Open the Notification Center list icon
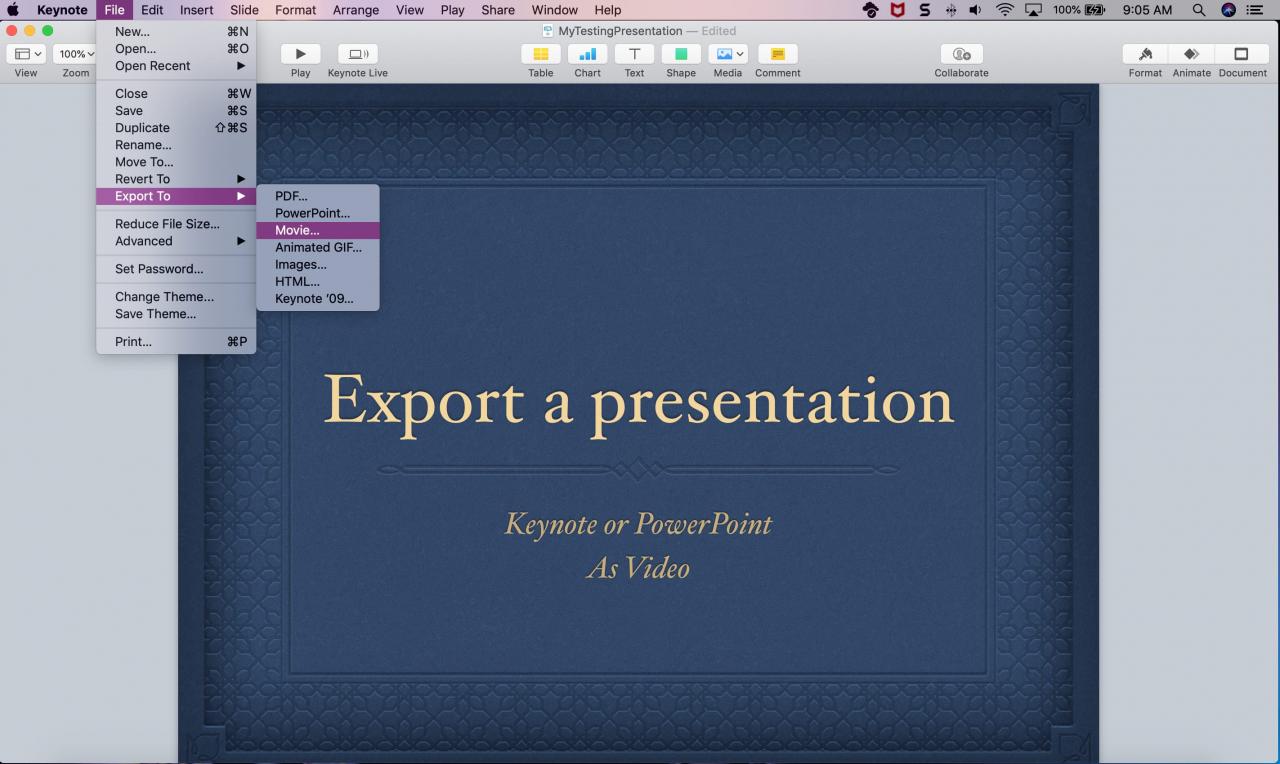This screenshot has width=1280, height=764. click(1255, 10)
